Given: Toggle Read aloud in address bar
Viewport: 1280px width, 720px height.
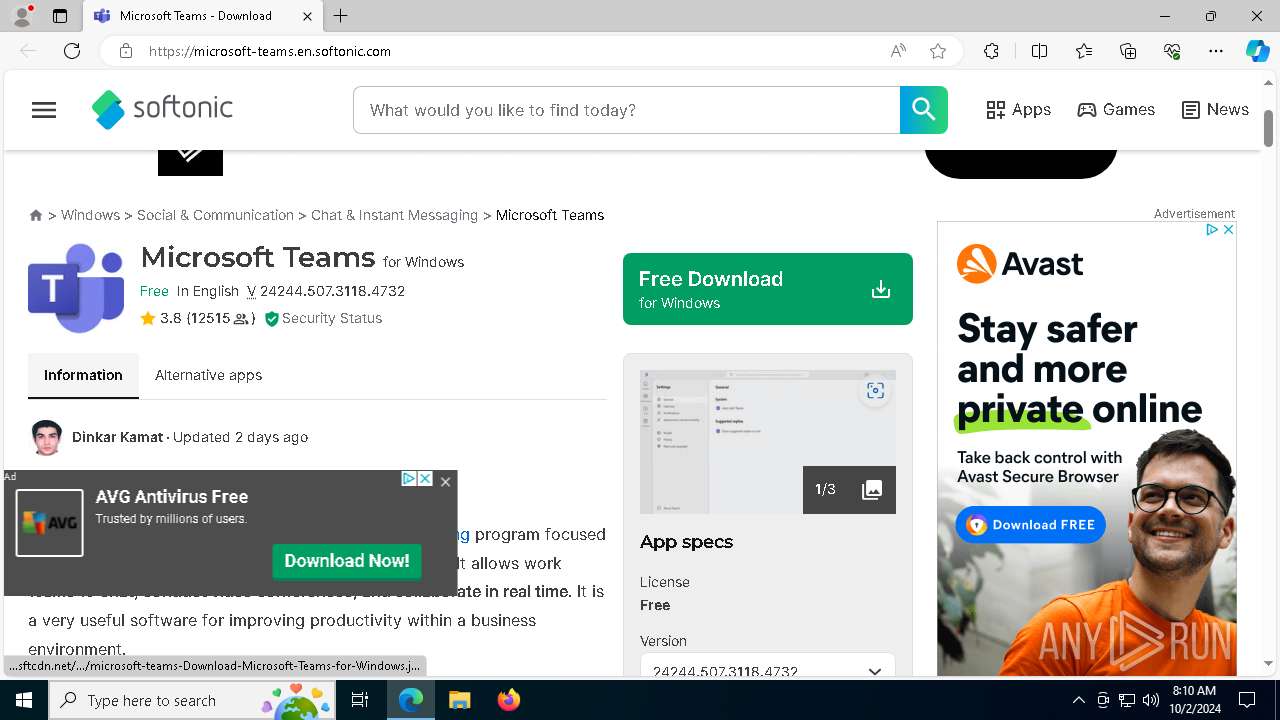Looking at the screenshot, I should [x=898, y=51].
